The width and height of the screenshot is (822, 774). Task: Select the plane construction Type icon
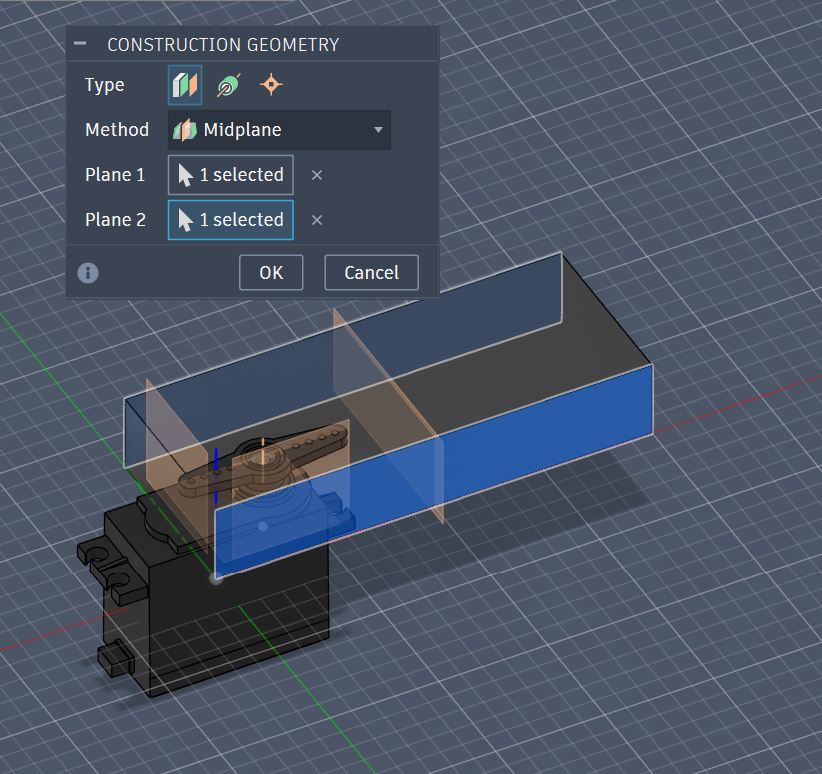click(183, 85)
